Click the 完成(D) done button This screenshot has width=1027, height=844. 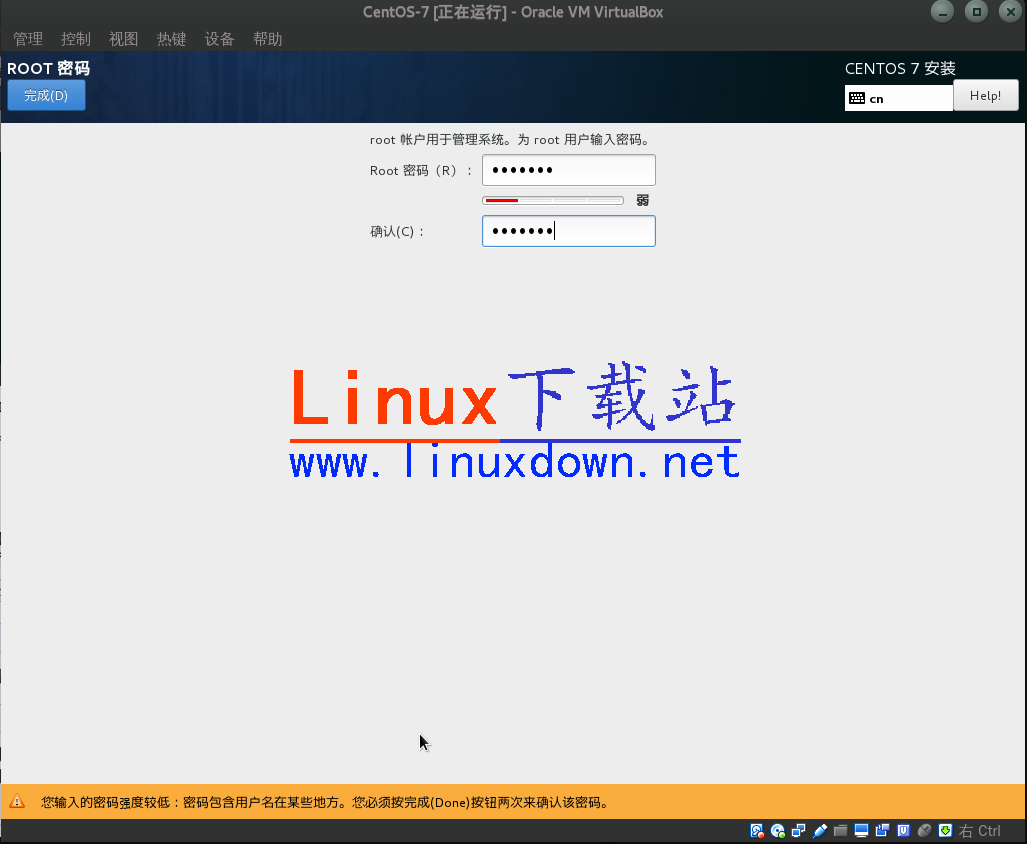pyautogui.click(x=46, y=96)
